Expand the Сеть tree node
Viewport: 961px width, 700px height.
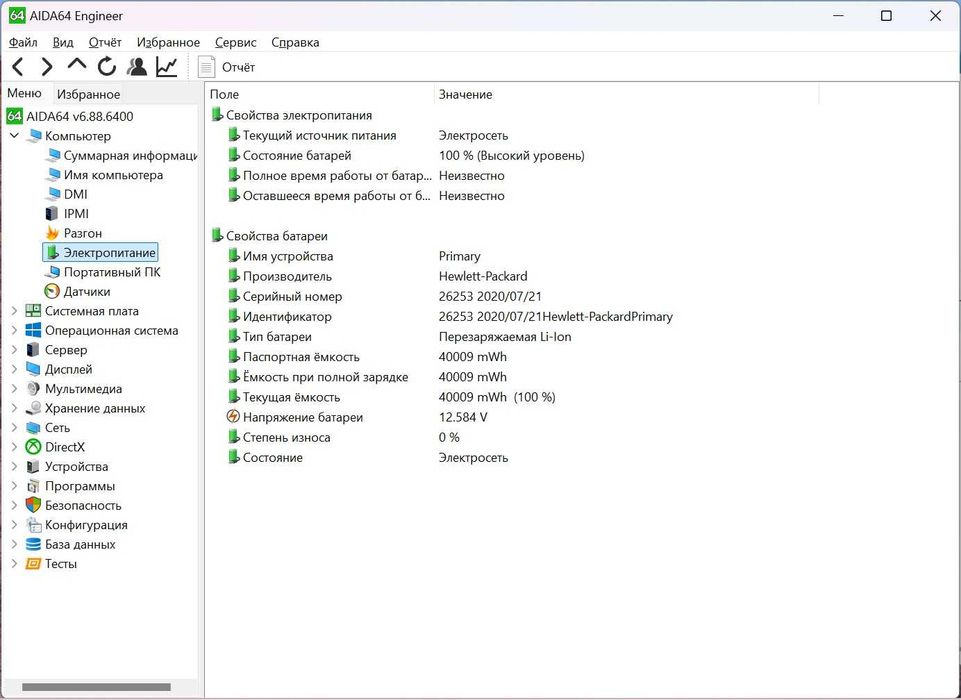coord(14,427)
